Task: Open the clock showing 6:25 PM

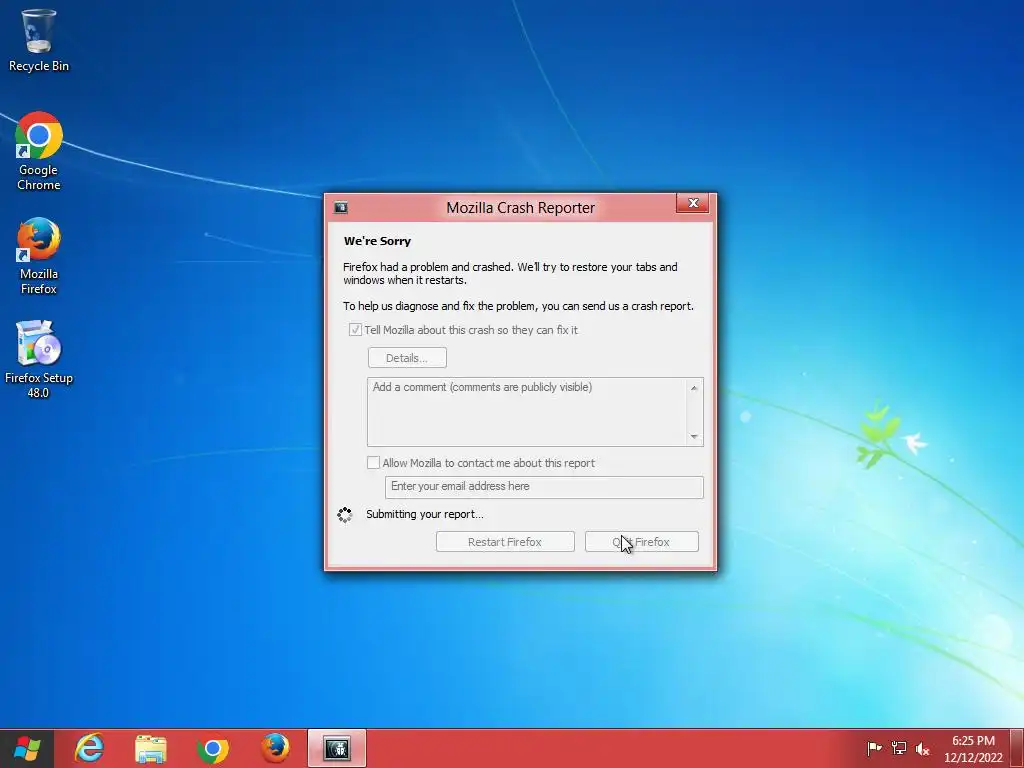Action: 973,749
